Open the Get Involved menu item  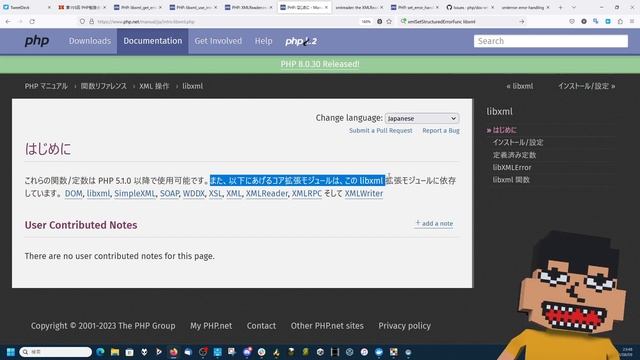pyautogui.click(x=218, y=41)
